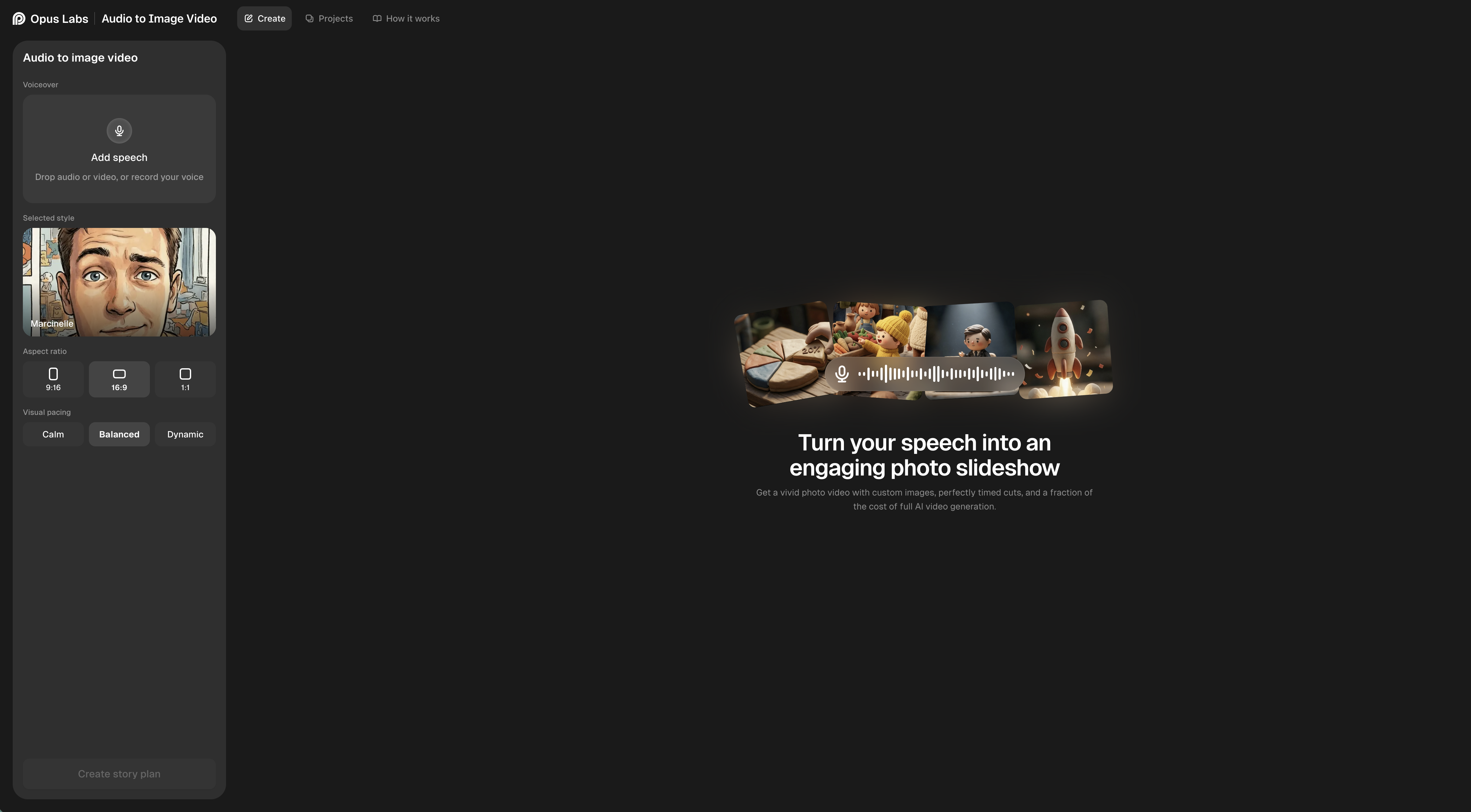Switch to the Create tab
Image resolution: width=1471 pixels, height=812 pixels.
pyautogui.click(x=264, y=18)
